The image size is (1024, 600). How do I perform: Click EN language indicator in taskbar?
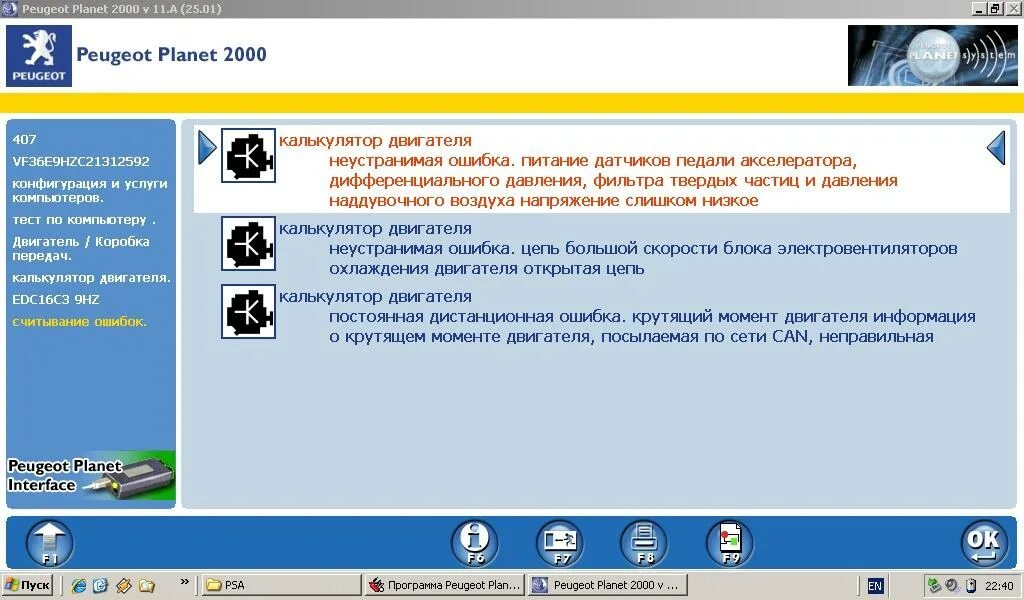pyautogui.click(x=874, y=586)
